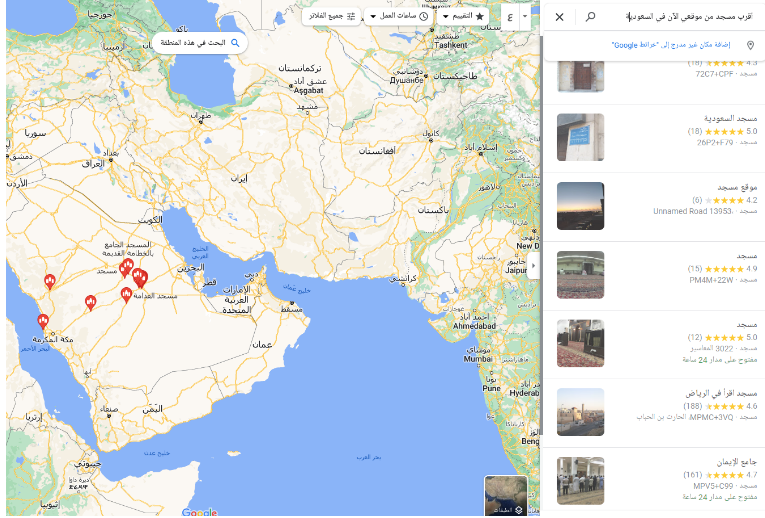Expand the small arrow next to ع button
The image size is (765, 518).
(x=525, y=16)
